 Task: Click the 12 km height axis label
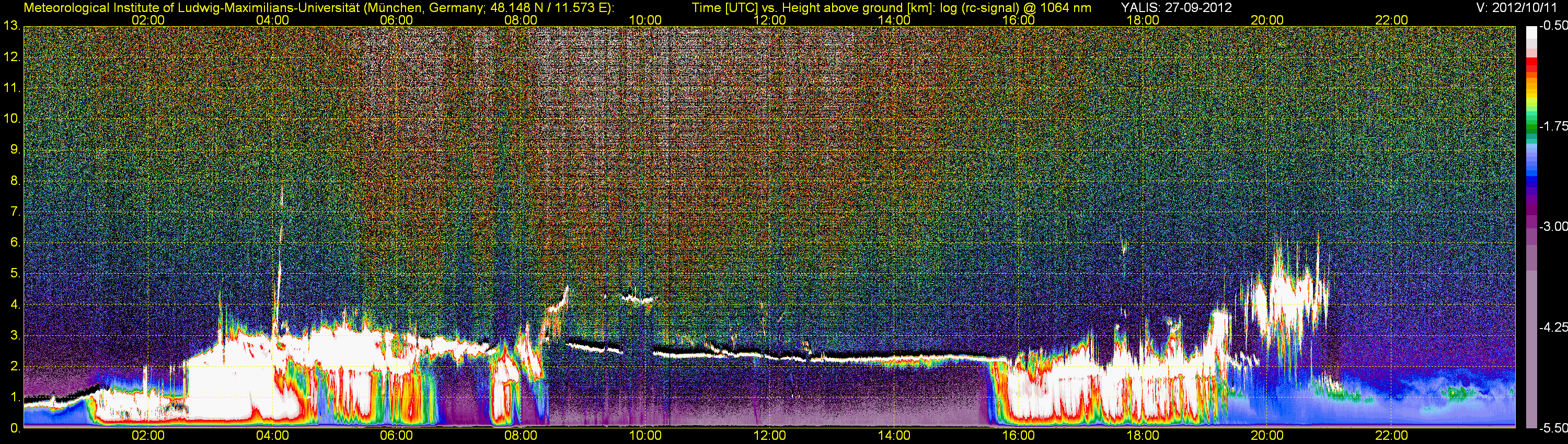11,57
